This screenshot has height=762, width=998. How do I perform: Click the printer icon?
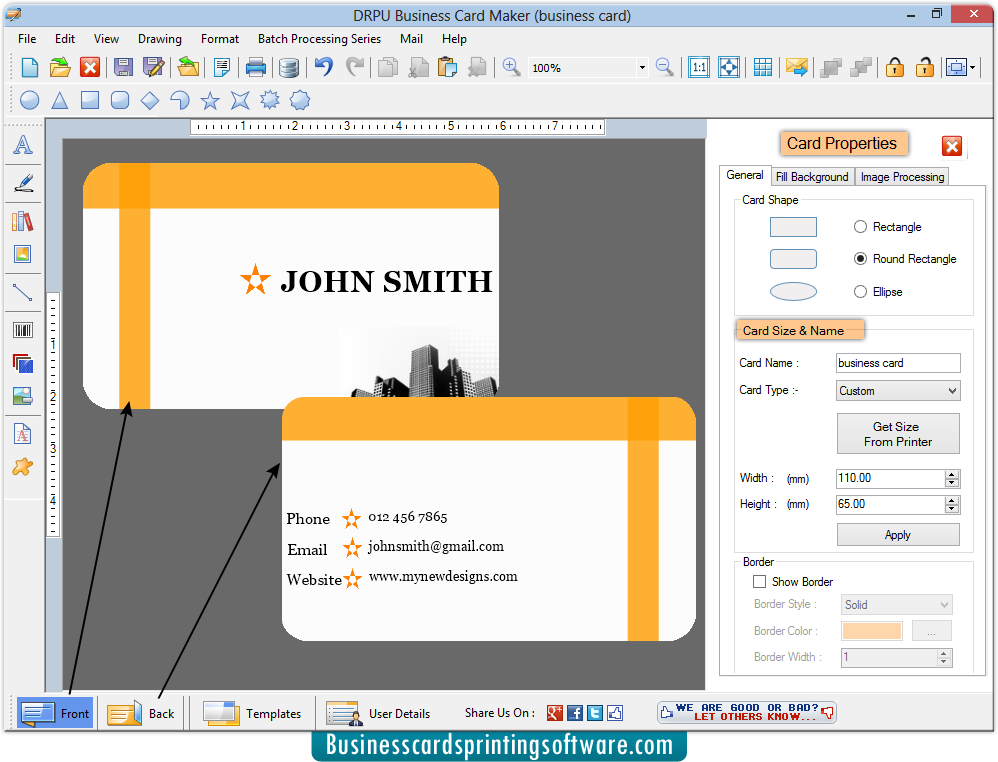point(256,67)
